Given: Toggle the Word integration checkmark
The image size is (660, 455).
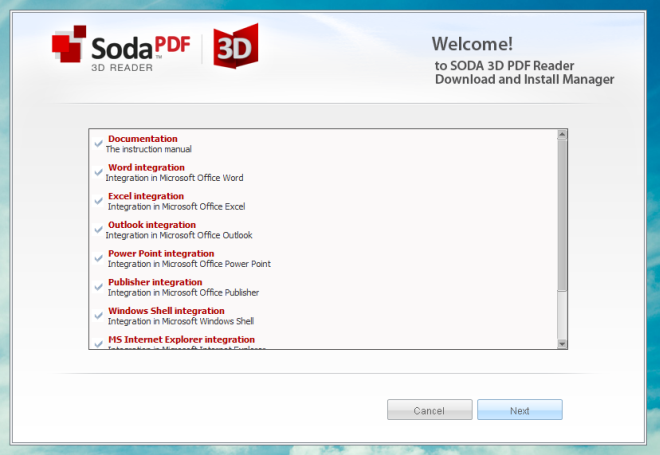Looking at the screenshot, I should tap(98, 172).
